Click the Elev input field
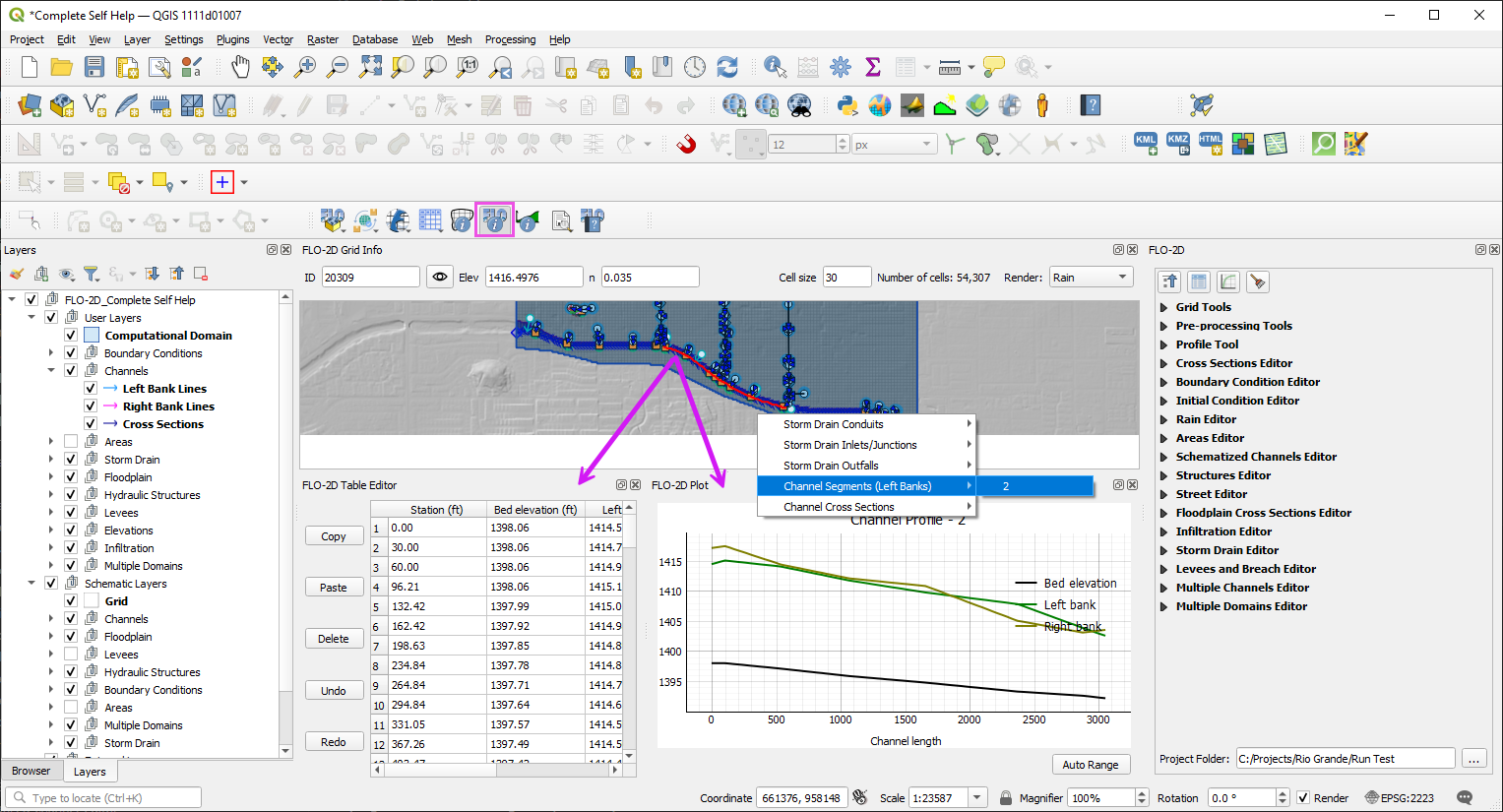Screen dimensions: 1503x812 click(532, 278)
